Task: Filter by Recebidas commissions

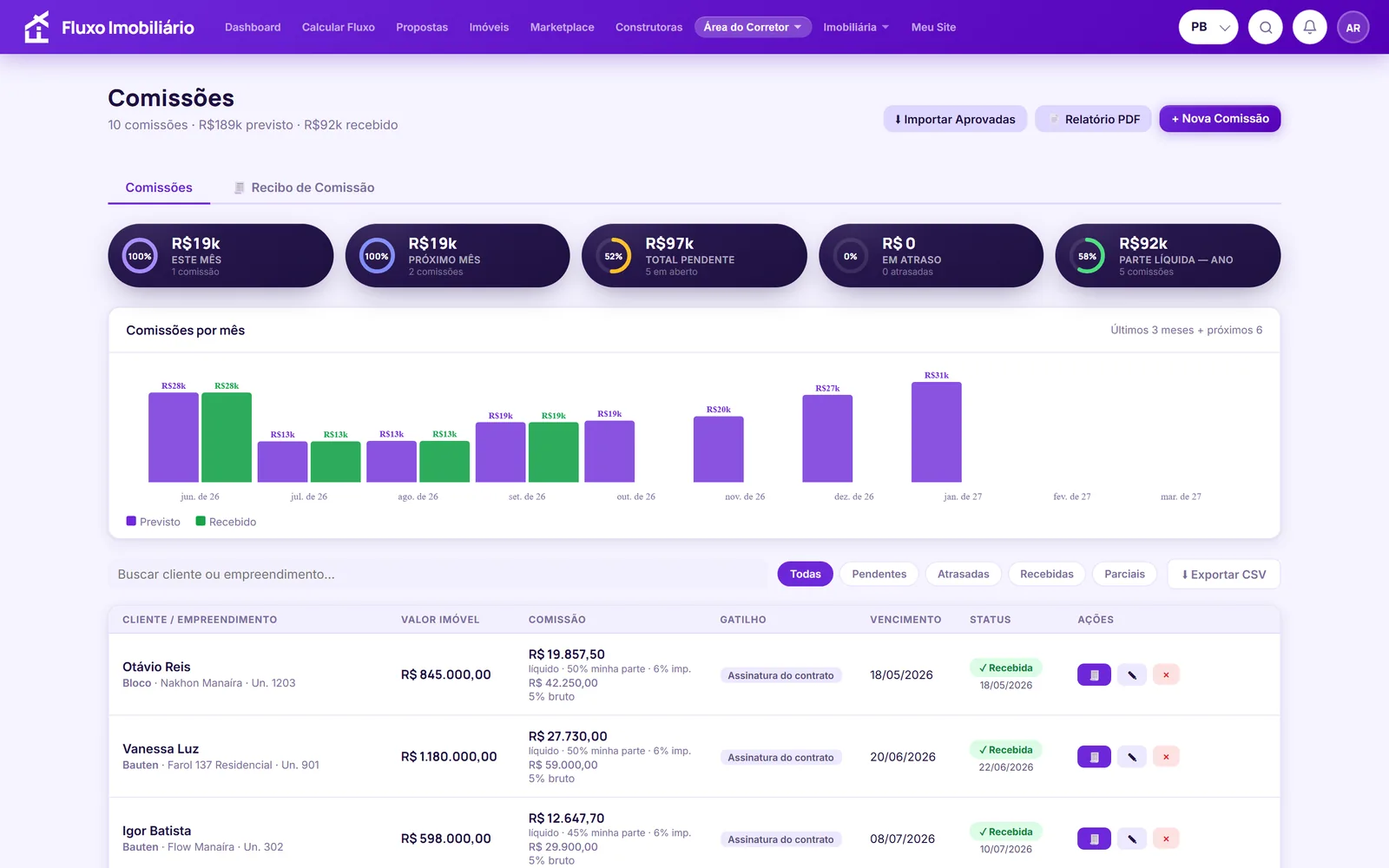Action: (1047, 574)
